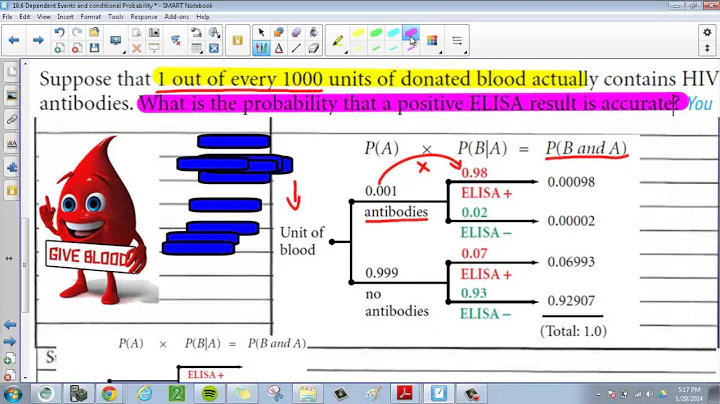The width and height of the screenshot is (720, 404).
Task: Open Google Chrome from the taskbar
Action: [x=109, y=393]
